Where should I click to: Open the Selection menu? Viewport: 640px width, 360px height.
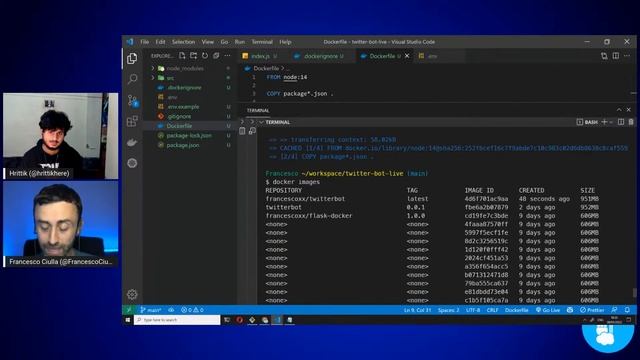tap(183, 42)
